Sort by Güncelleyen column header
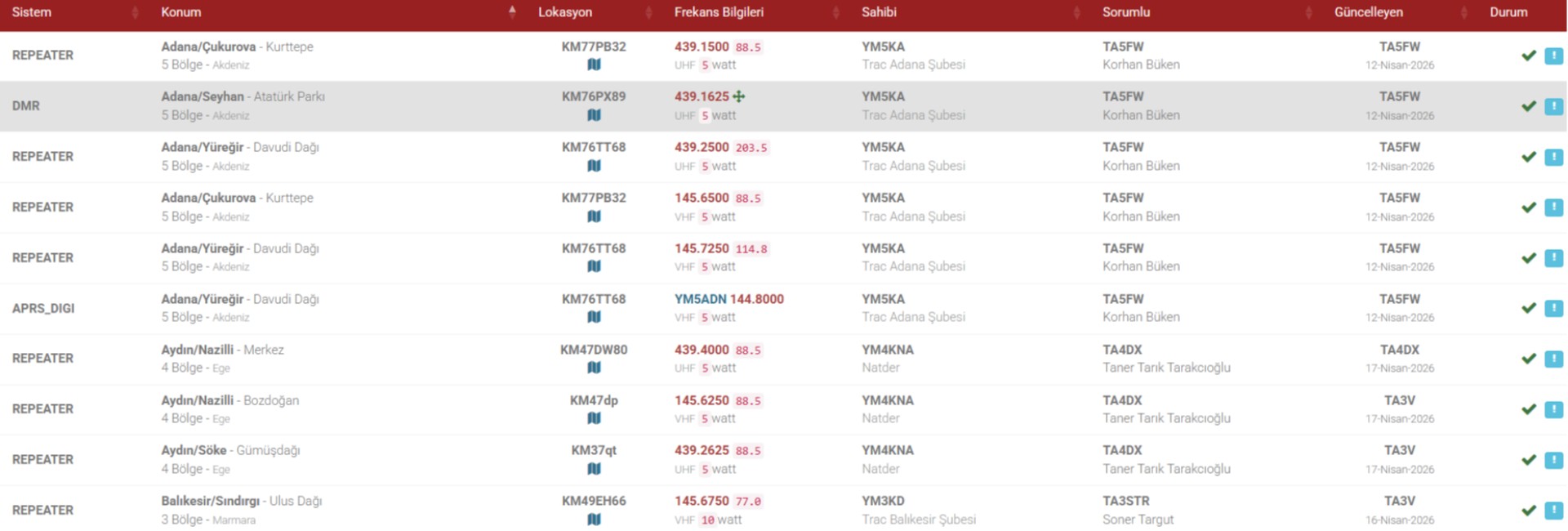The width and height of the screenshot is (1568, 531). (1368, 12)
